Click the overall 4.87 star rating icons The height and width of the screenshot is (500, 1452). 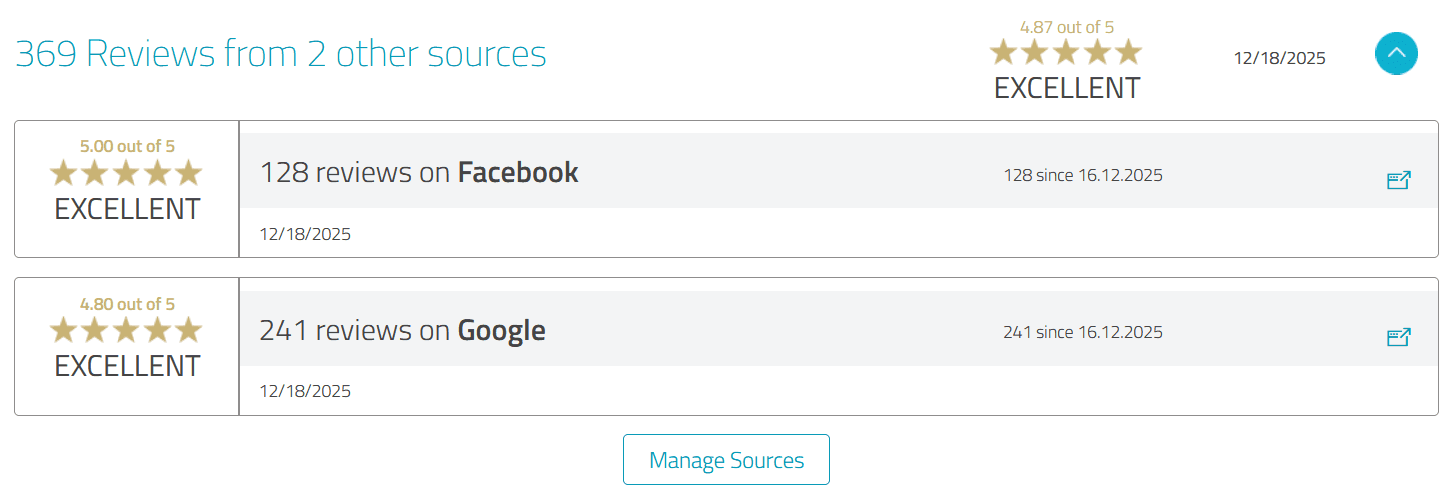click(x=1066, y=52)
